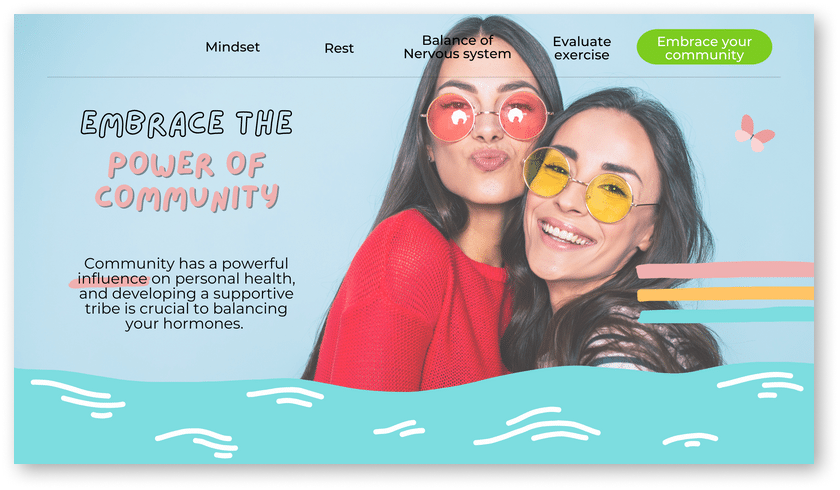This screenshot has height=490, width=840.
Task: Click the pink round sunglasses
Action: click(x=486, y=117)
